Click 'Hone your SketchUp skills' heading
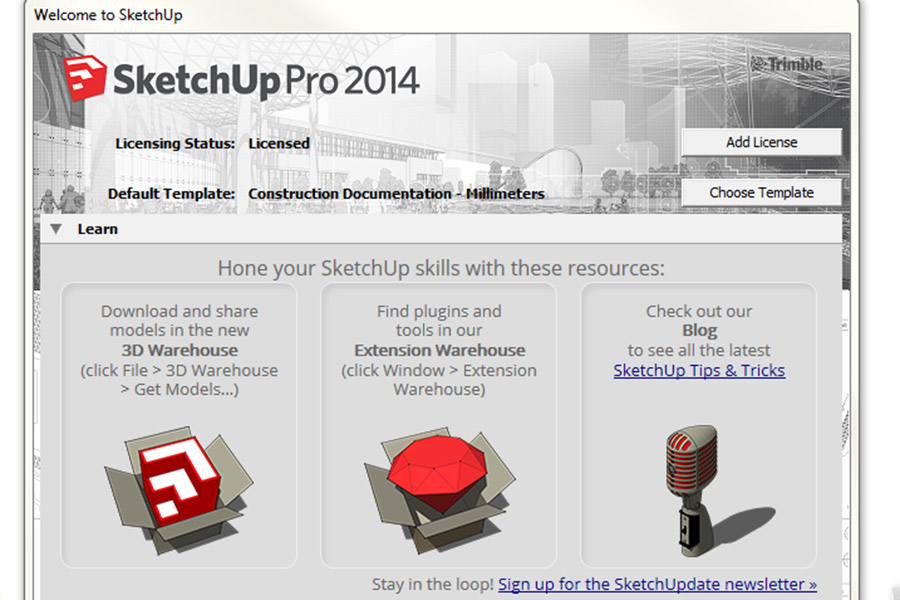The image size is (900, 600). (441, 268)
